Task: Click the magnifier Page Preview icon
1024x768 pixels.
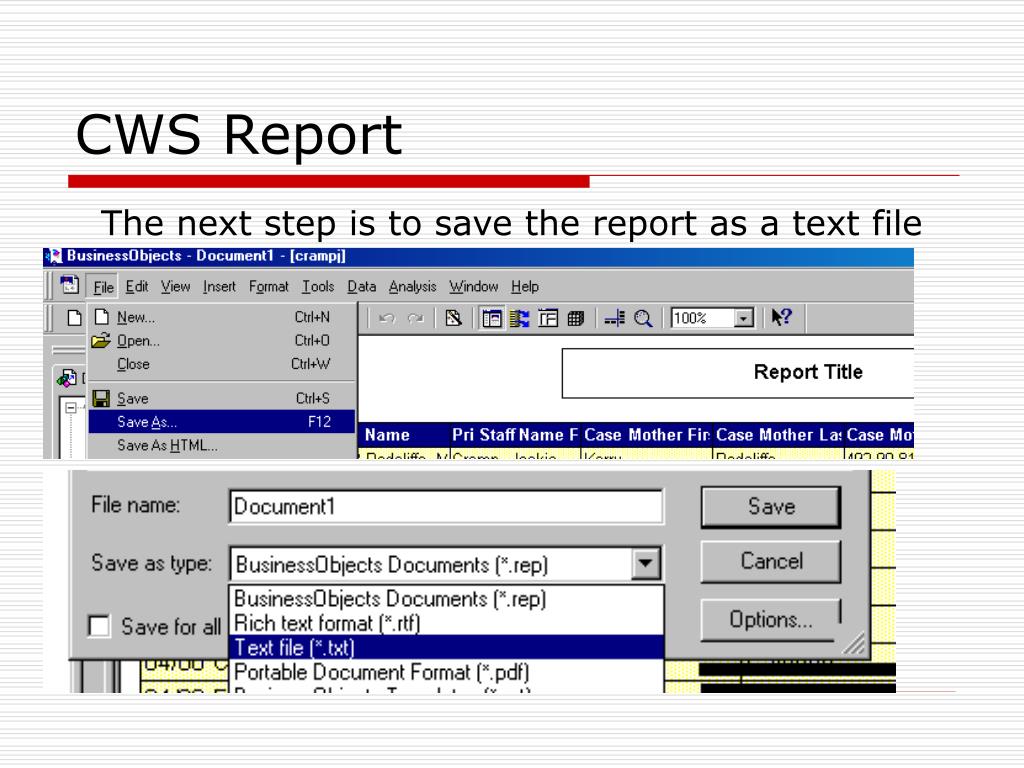Action: pyautogui.click(x=643, y=318)
